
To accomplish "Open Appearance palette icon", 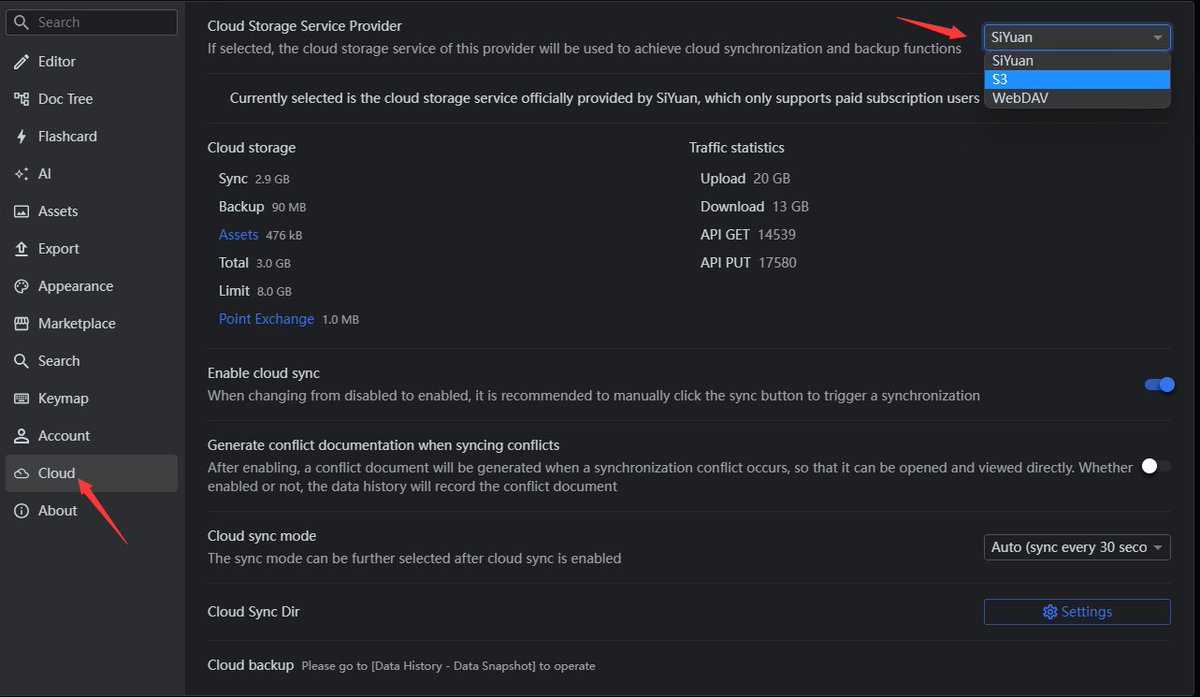I will pos(20,286).
